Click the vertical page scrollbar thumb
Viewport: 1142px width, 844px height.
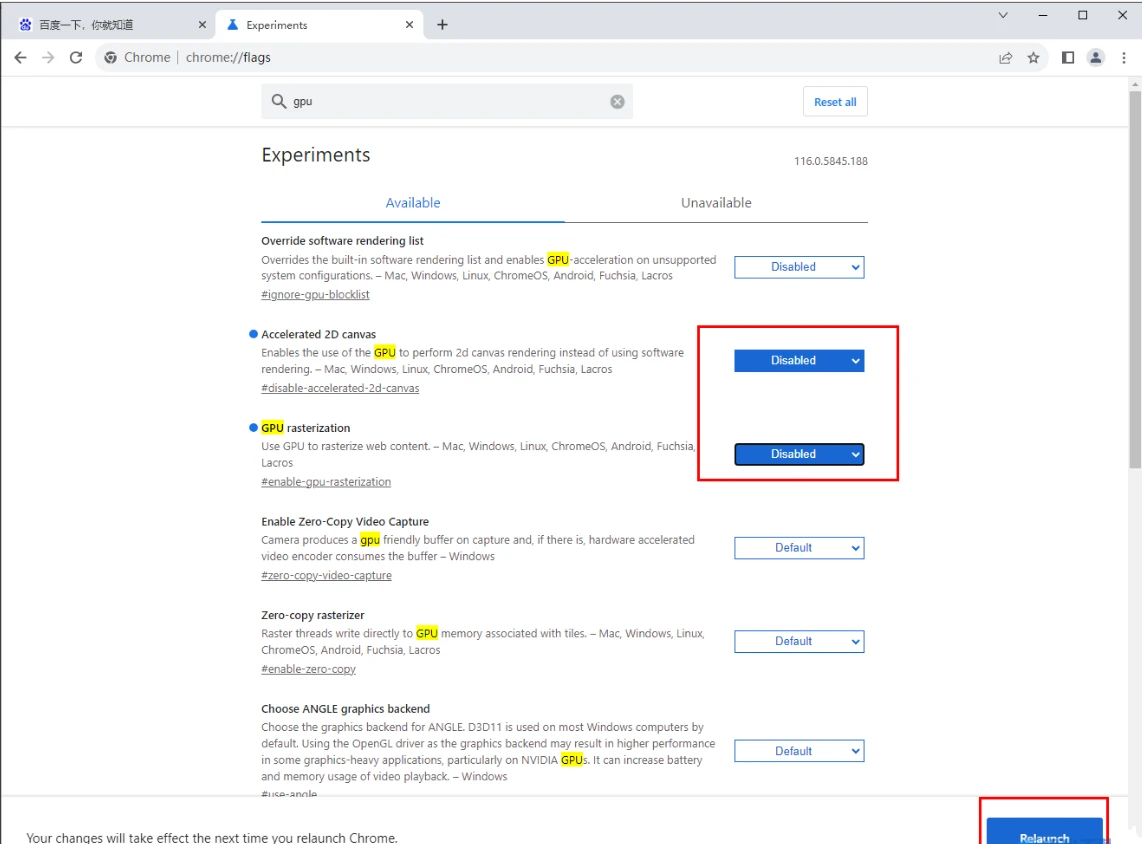[x=1135, y=279]
